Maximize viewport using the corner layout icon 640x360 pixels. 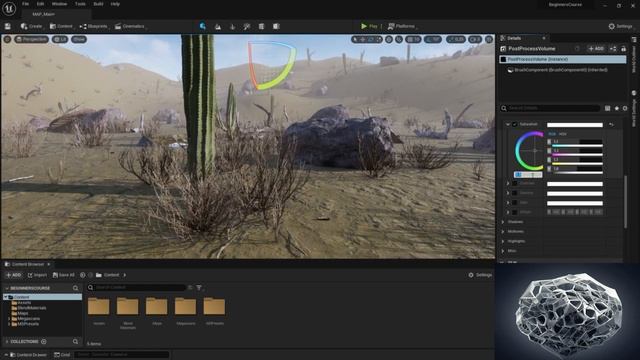click(x=489, y=39)
